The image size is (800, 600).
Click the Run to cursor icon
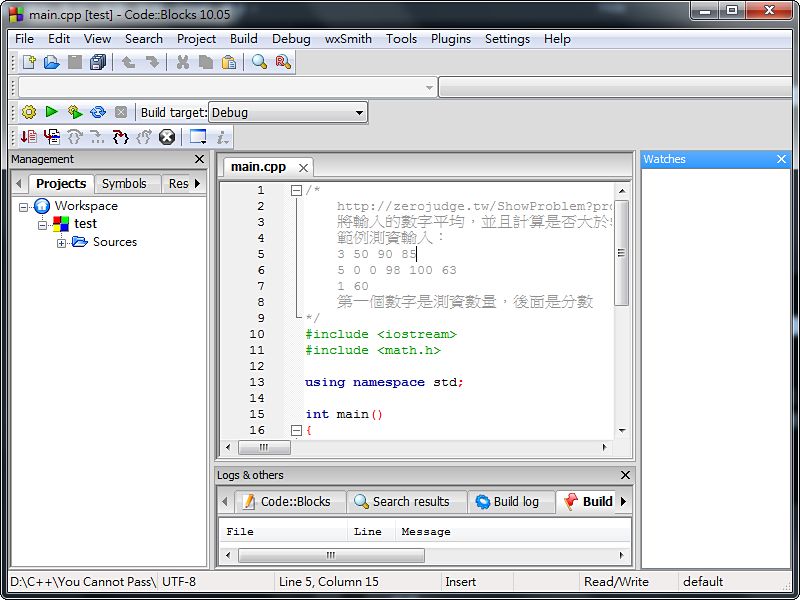click(52, 137)
